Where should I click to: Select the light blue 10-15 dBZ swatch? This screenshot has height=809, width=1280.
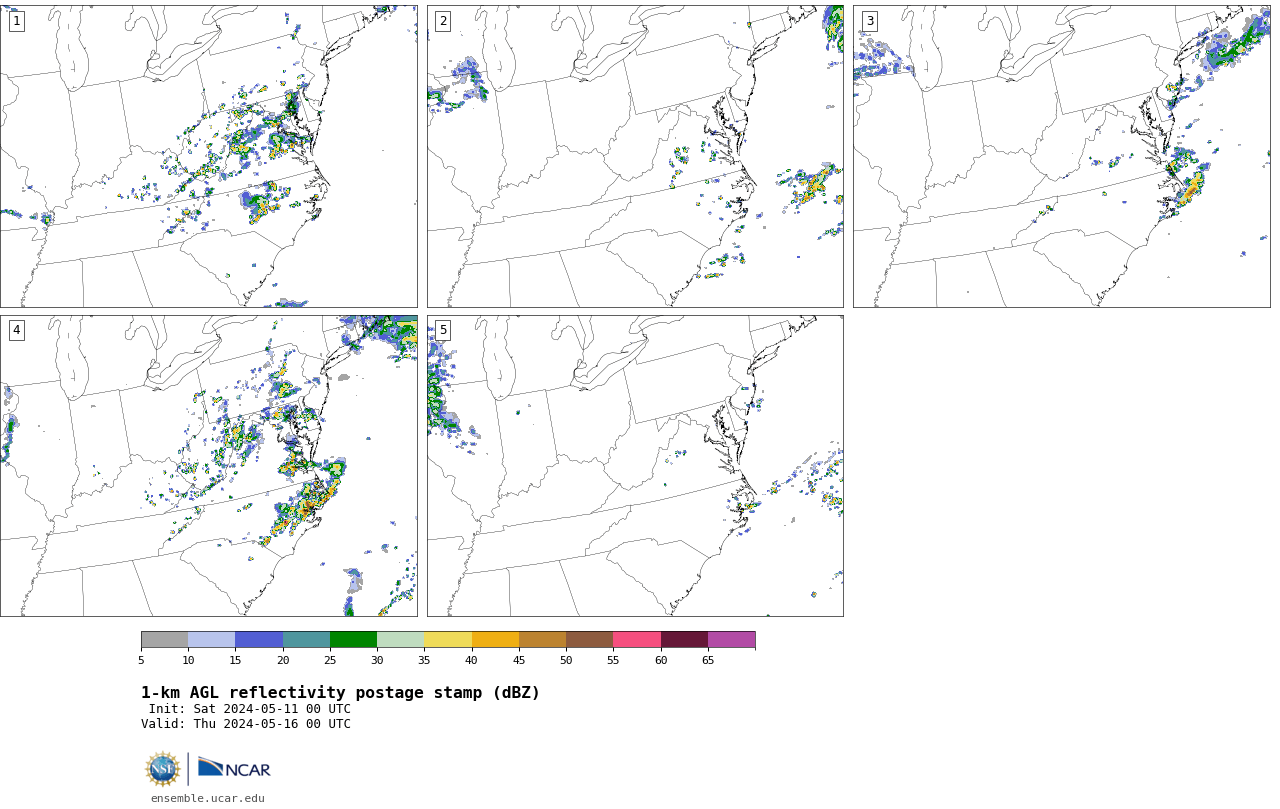[x=212, y=640]
